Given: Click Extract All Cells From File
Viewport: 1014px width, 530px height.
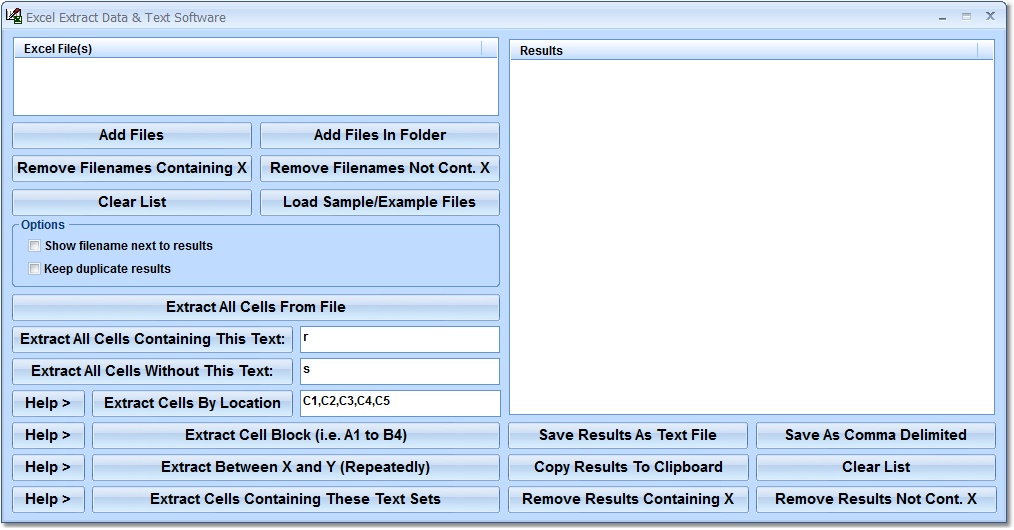Looking at the screenshot, I should point(256,307).
